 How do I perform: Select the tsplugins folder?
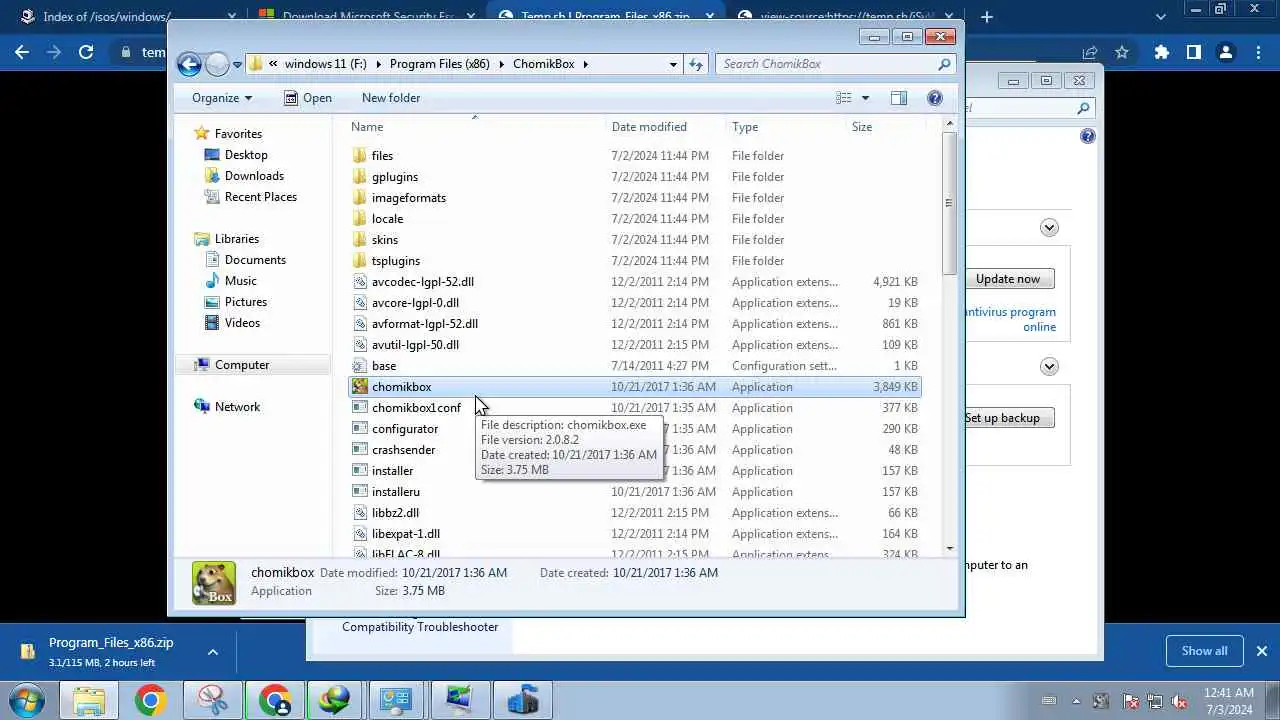coord(396,261)
